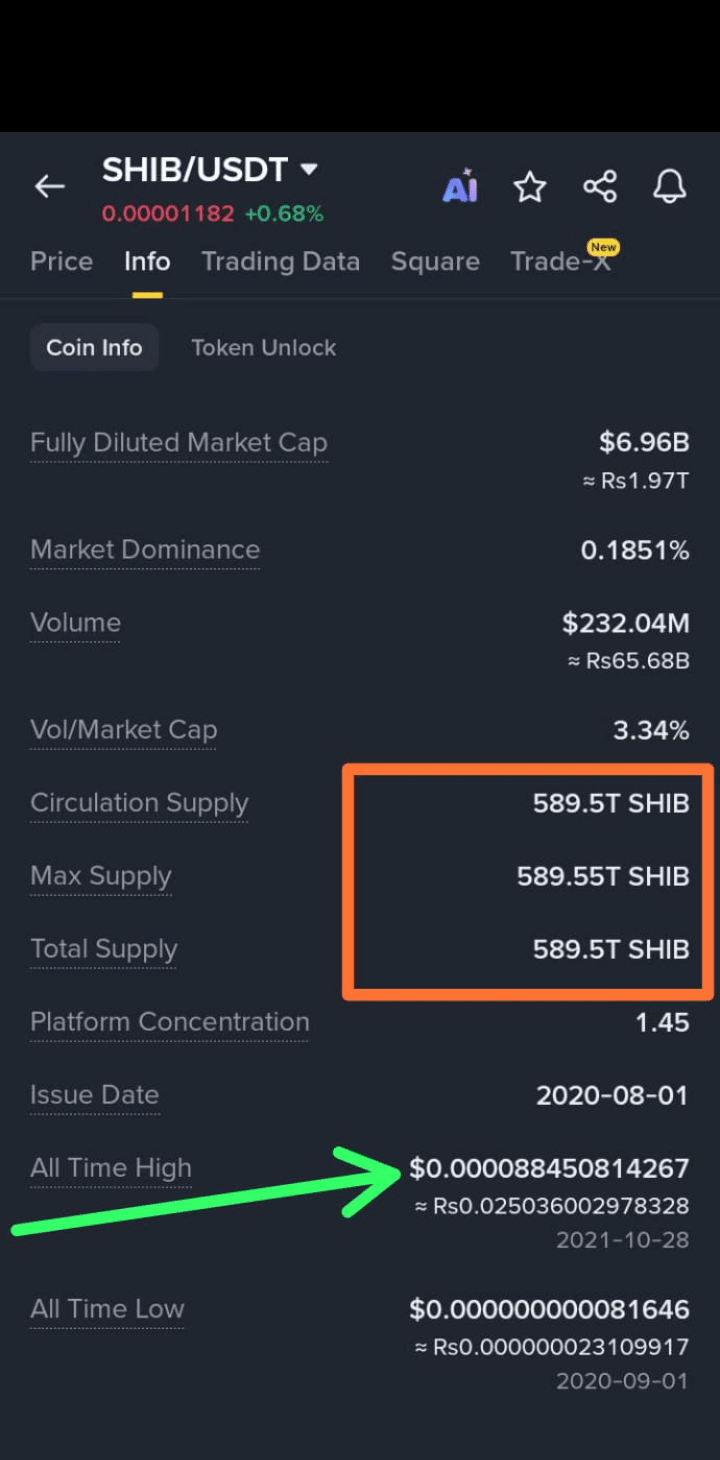Tap the back arrow icon

pos(49,186)
